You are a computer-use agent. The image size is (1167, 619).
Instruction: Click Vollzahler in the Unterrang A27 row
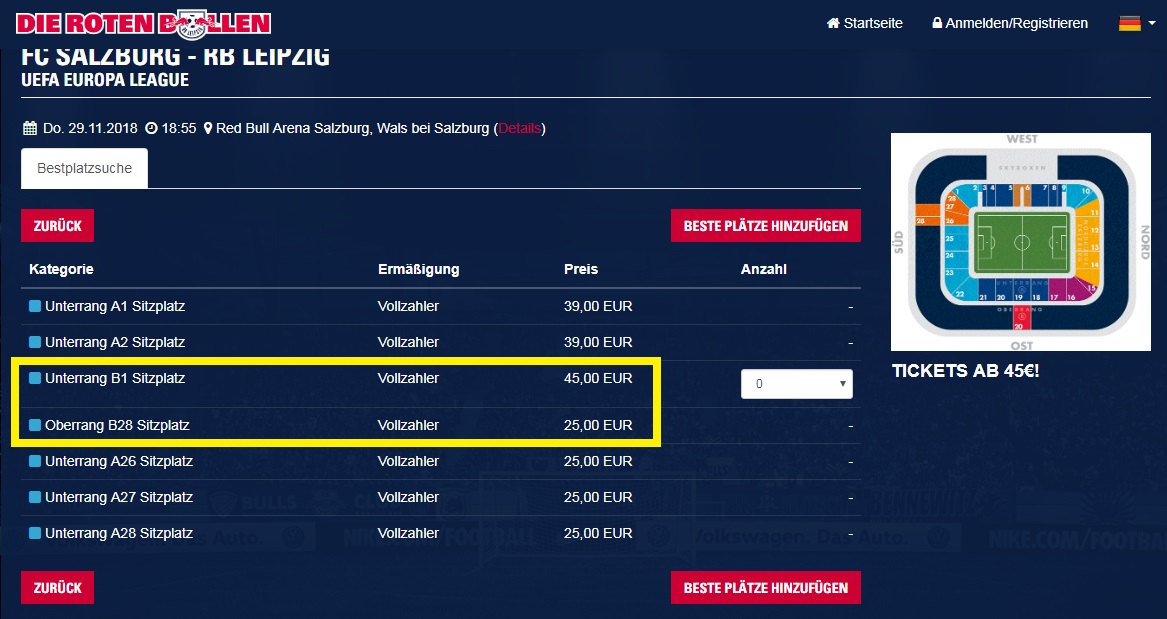408,497
